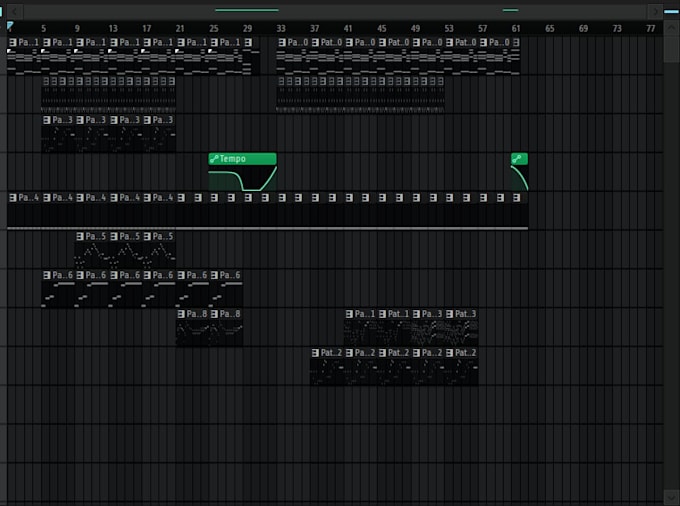The width and height of the screenshot is (680, 506).
Task: Jump to bar 21 on the ruler
Action: [x=180, y=29]
